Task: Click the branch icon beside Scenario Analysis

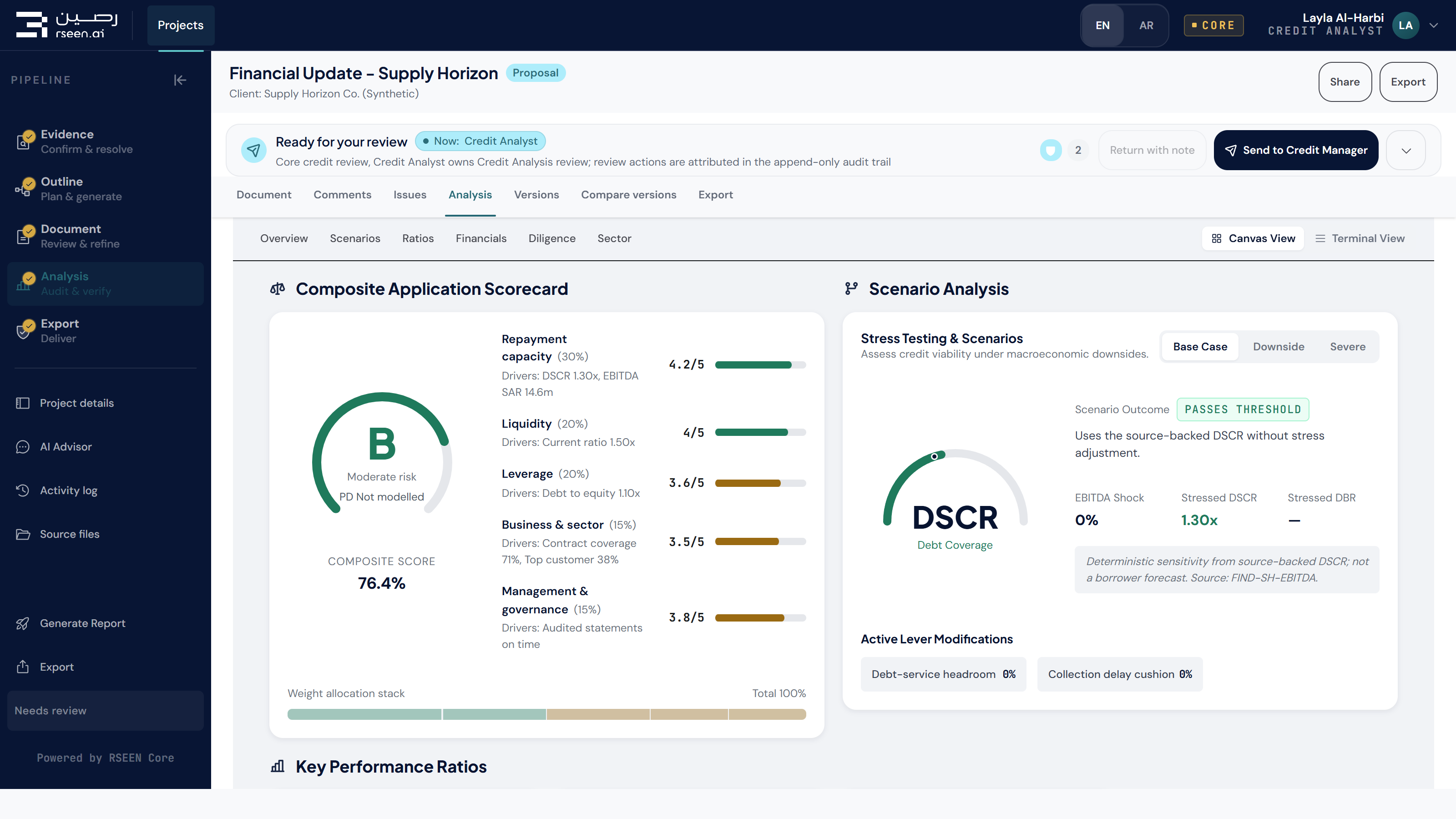Action: point(851,289)
